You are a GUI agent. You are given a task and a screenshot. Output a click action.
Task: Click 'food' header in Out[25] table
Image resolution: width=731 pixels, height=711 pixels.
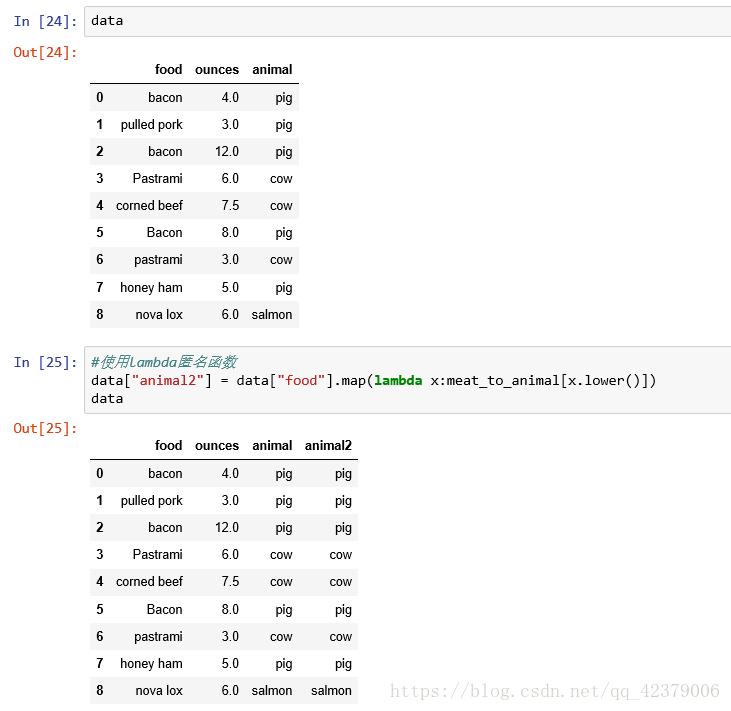pos(168,445)
